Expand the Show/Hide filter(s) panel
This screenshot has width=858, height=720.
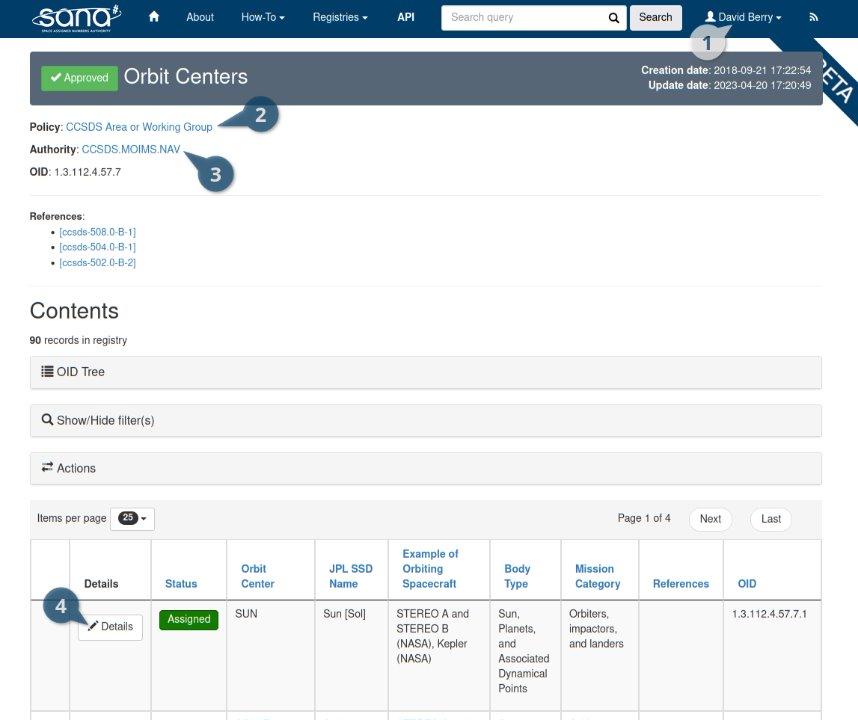tap(98, 420)
